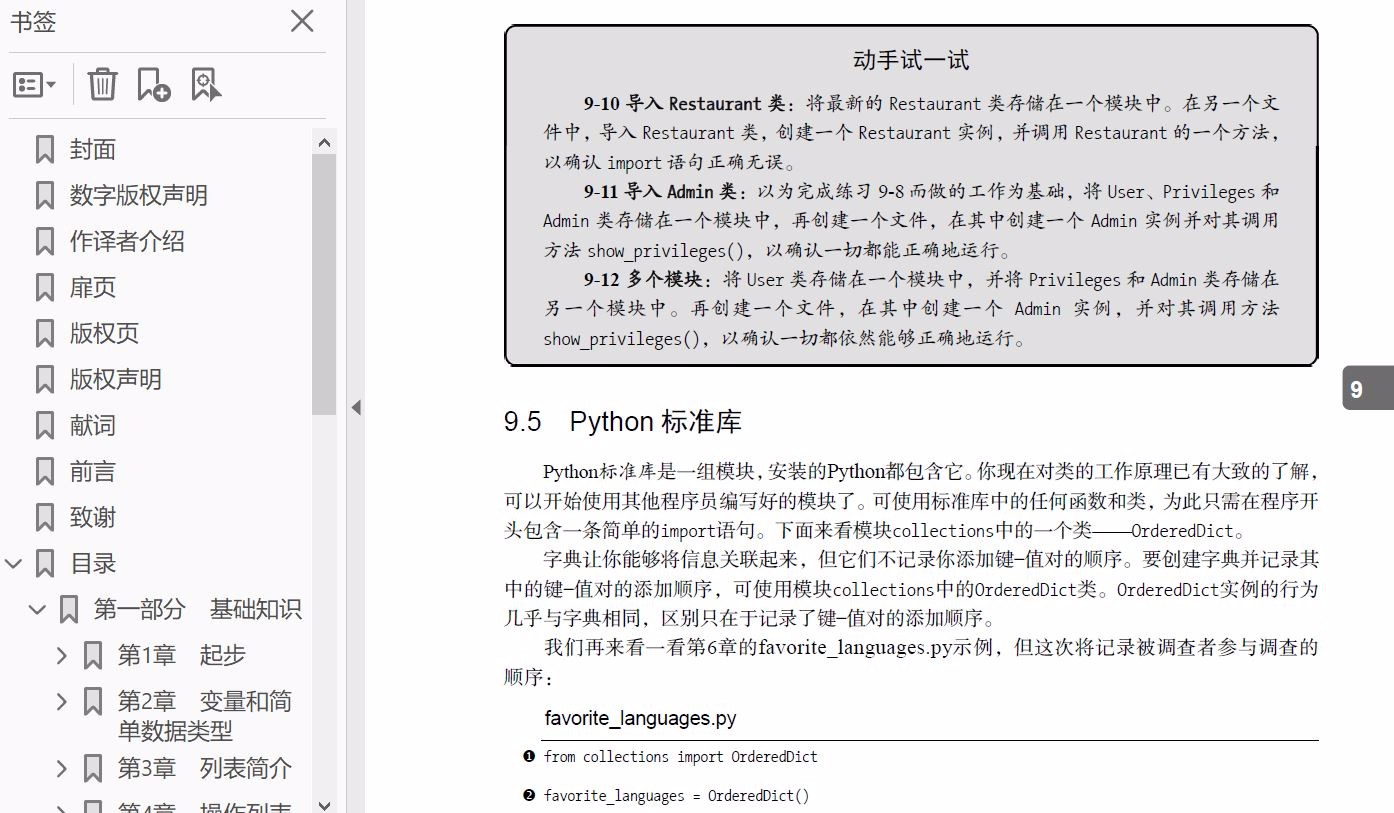Open the 前言 bookmark

pos(93,472)
